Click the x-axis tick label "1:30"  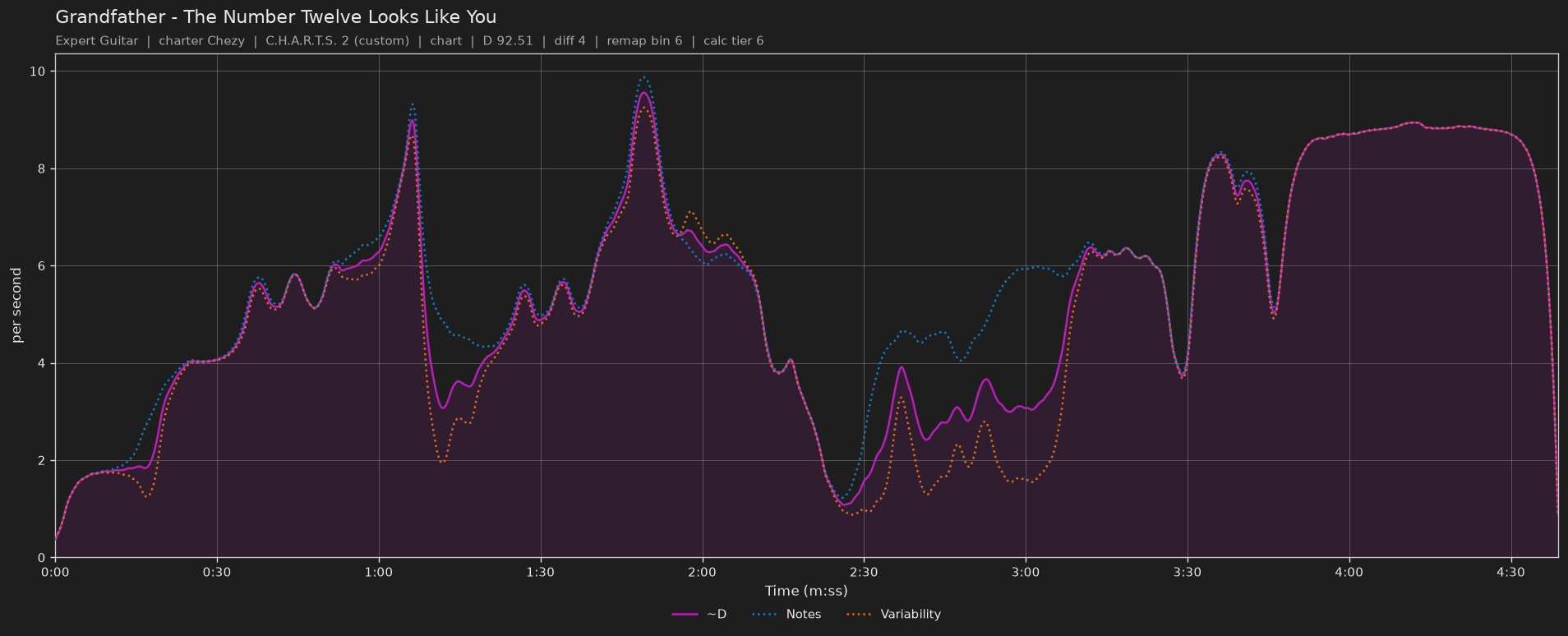pos(540,573)
